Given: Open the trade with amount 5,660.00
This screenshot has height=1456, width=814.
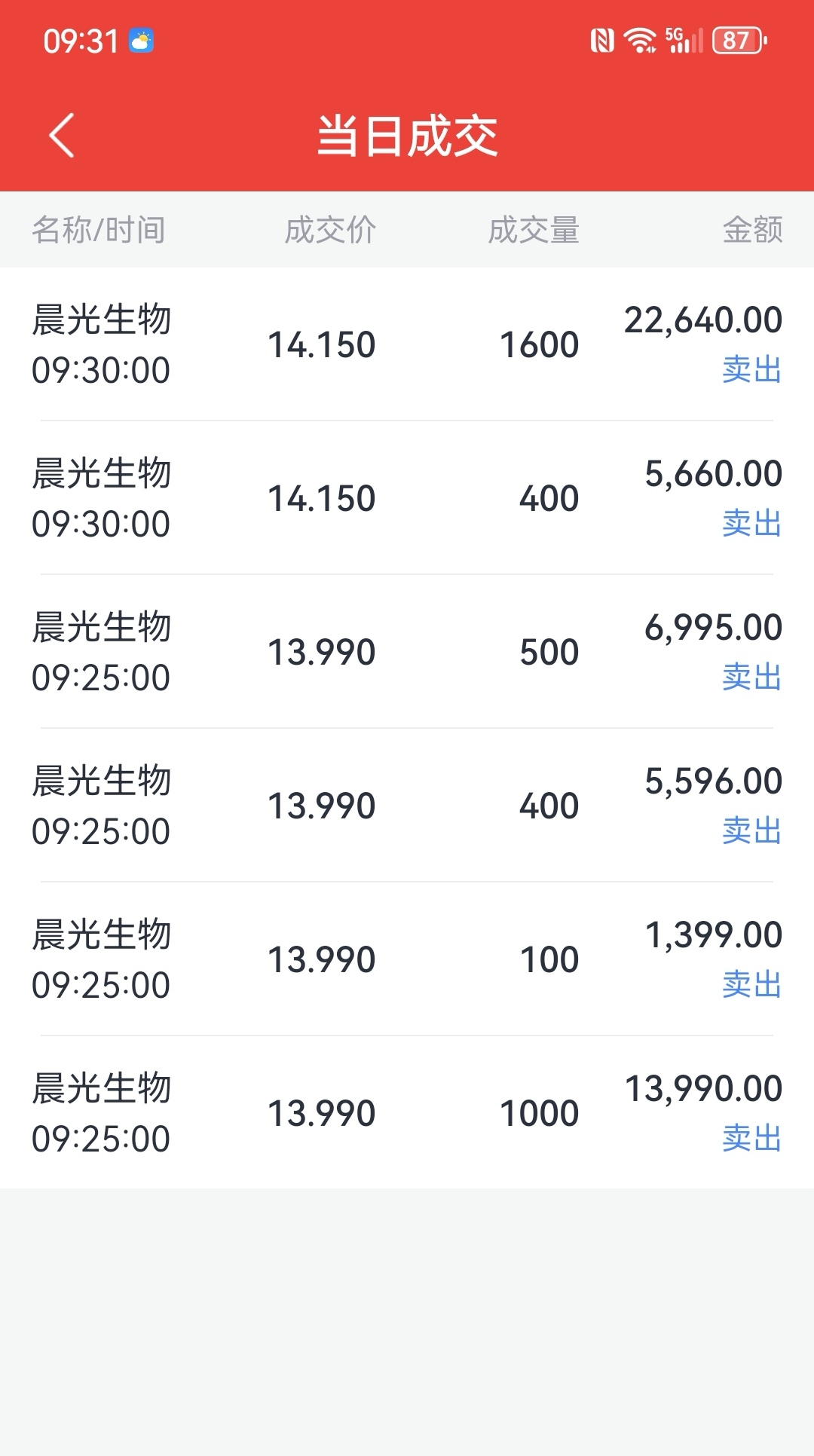Looking at the screenshot, I should click(407, 498).
